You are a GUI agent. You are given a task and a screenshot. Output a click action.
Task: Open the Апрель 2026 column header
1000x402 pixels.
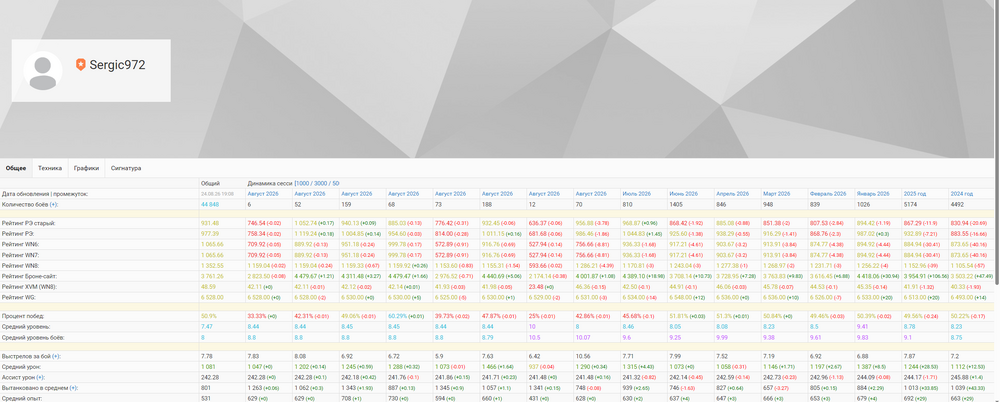click(732, 193)
